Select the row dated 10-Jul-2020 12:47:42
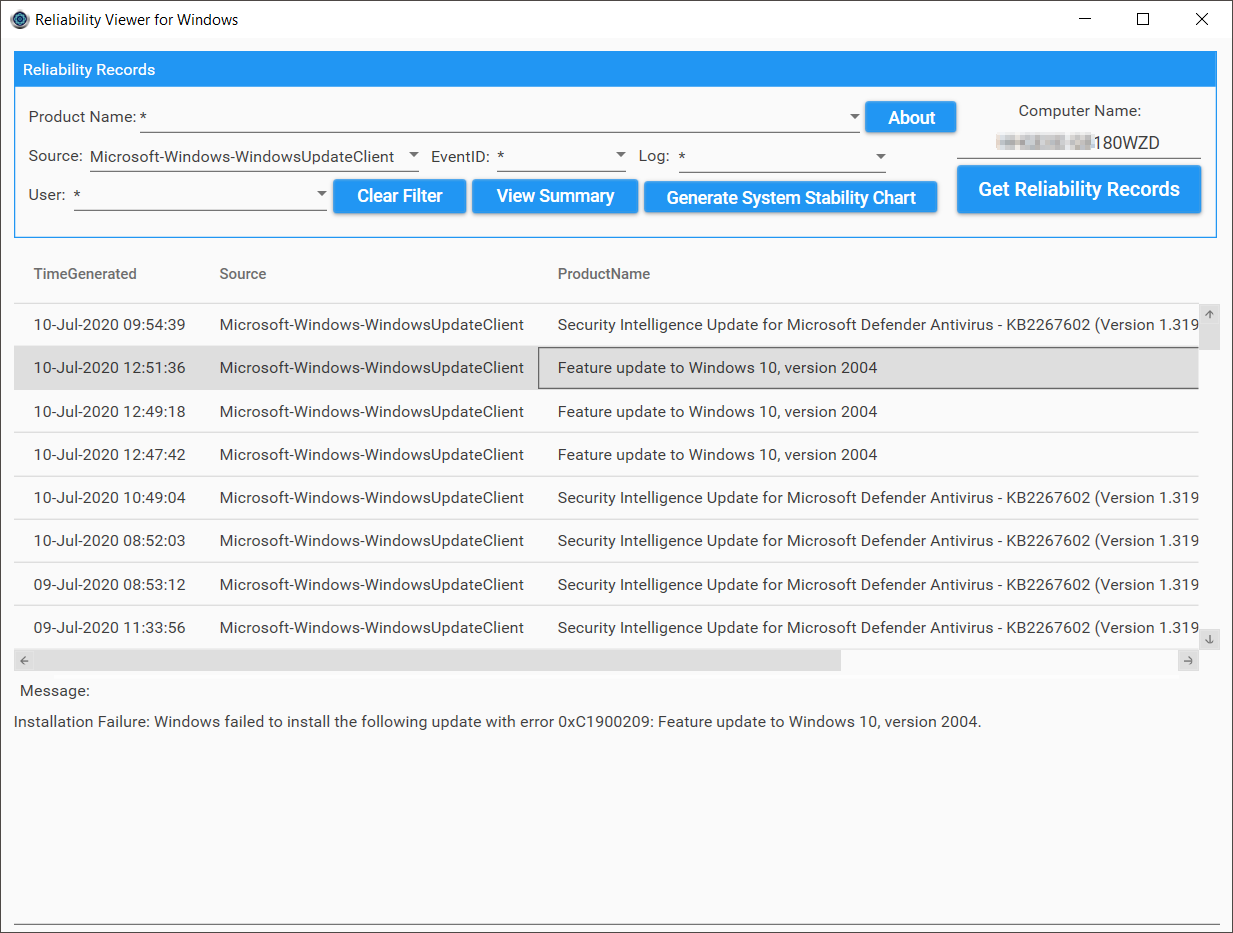 point(606,454)
